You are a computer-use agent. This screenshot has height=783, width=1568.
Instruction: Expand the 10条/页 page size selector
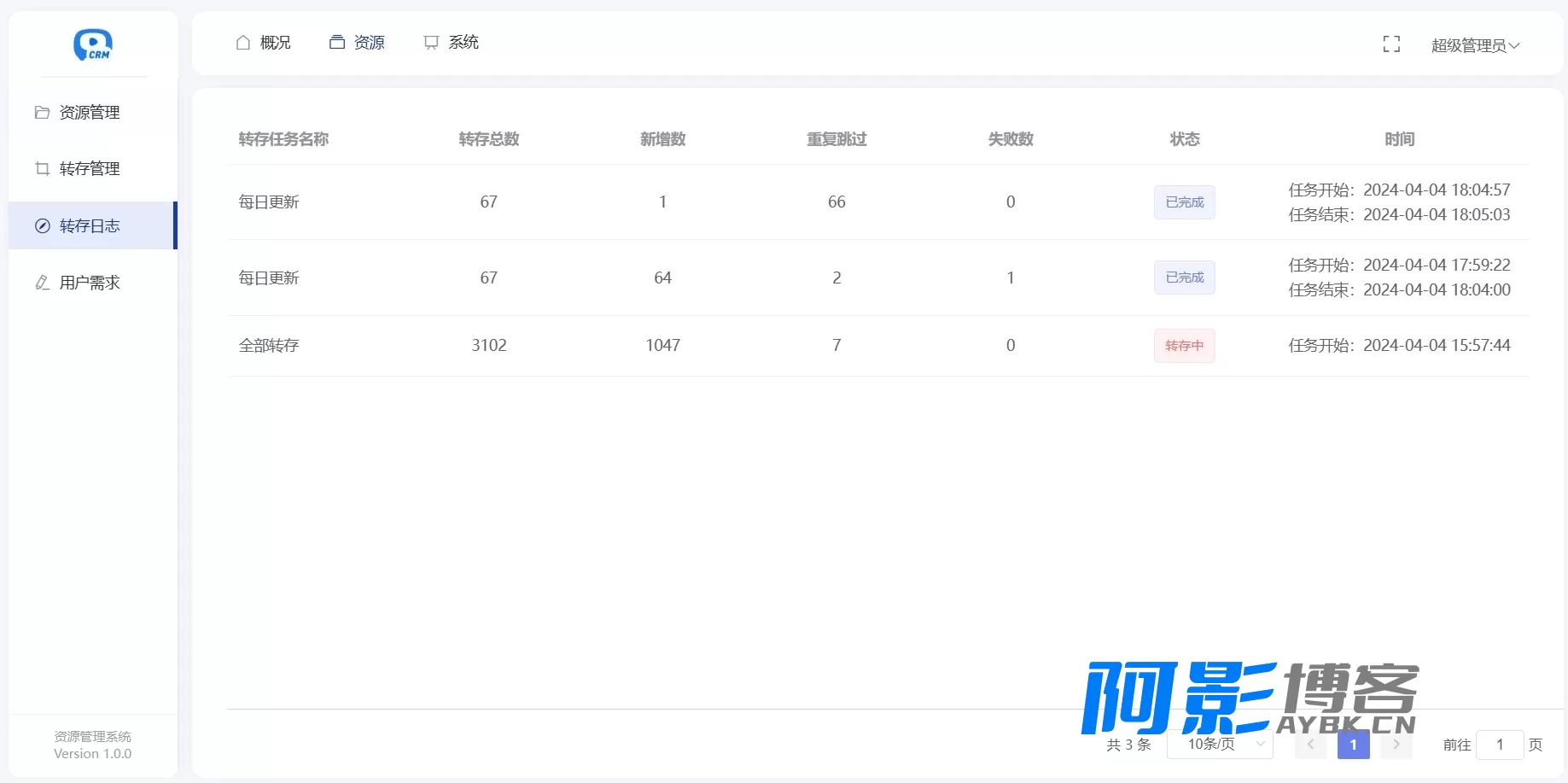coord(1220,744)
